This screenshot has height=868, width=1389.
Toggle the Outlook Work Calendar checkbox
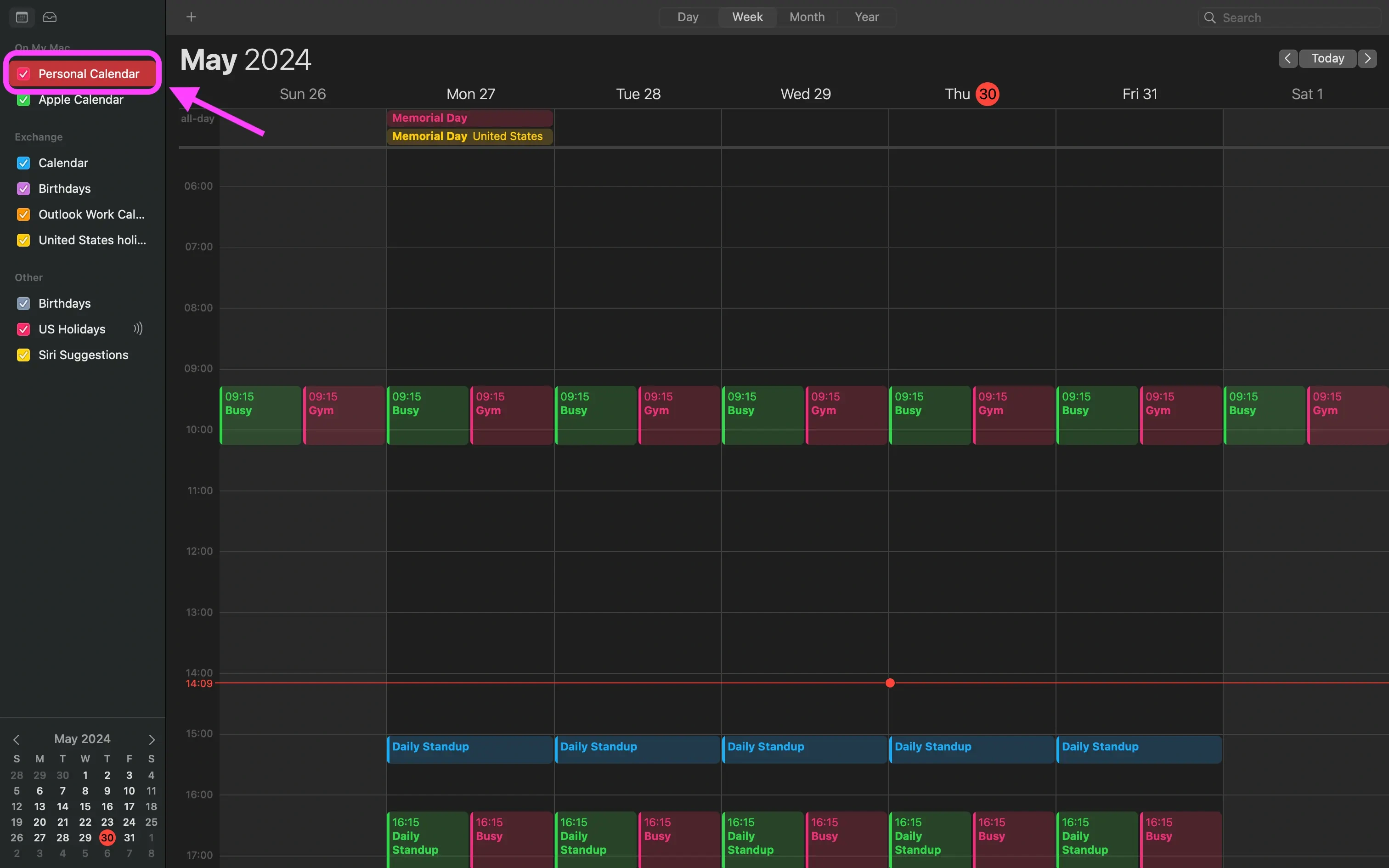point(23,215)
